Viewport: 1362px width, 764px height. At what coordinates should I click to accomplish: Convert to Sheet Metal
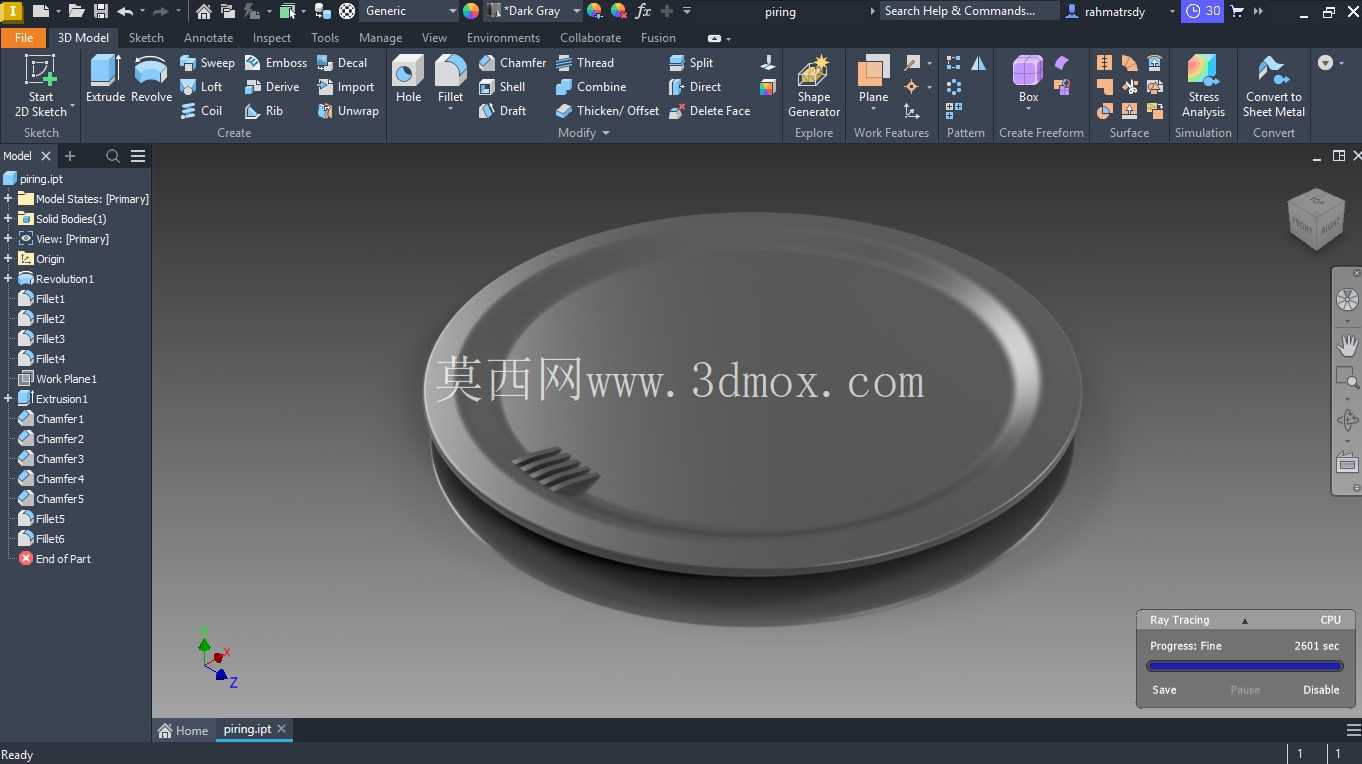click(1273, 86)
